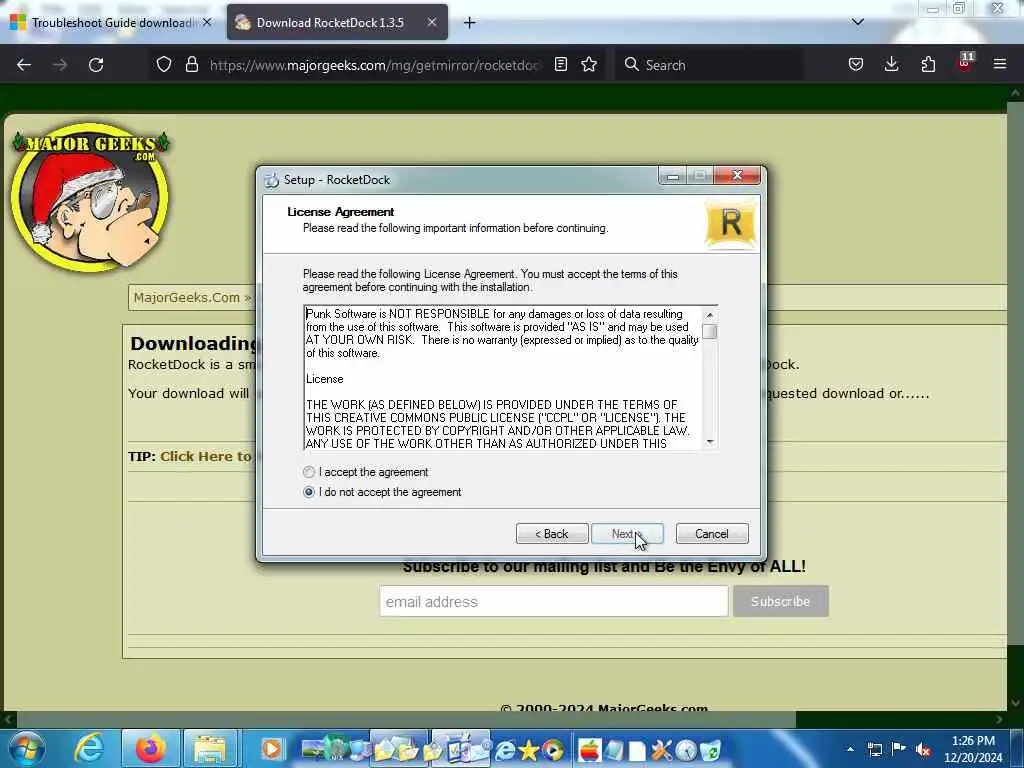Launch Internet Explorer from taskbar
Viewport: 1024px width, 768px height.
point(89,748)
